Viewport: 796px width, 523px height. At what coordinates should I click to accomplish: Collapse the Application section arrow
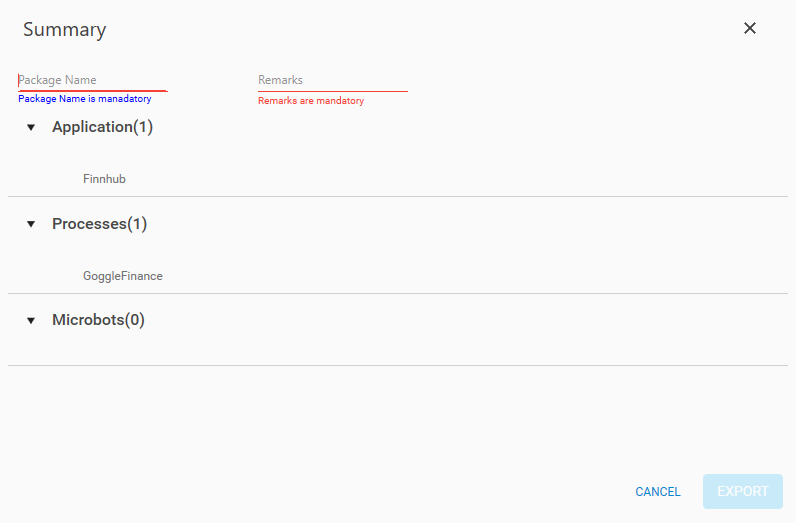pyautogui.click(x=30, y=128)
